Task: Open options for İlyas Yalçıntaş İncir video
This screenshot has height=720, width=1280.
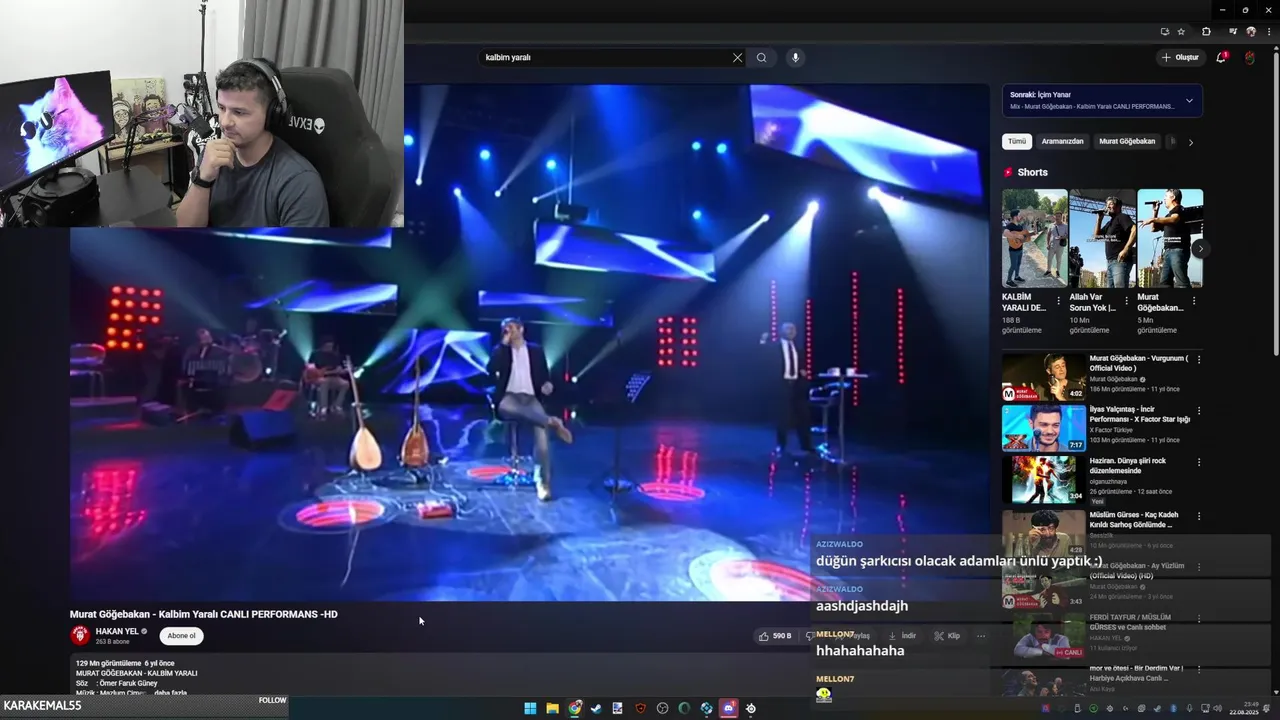Action: [x=1199, y=411]
